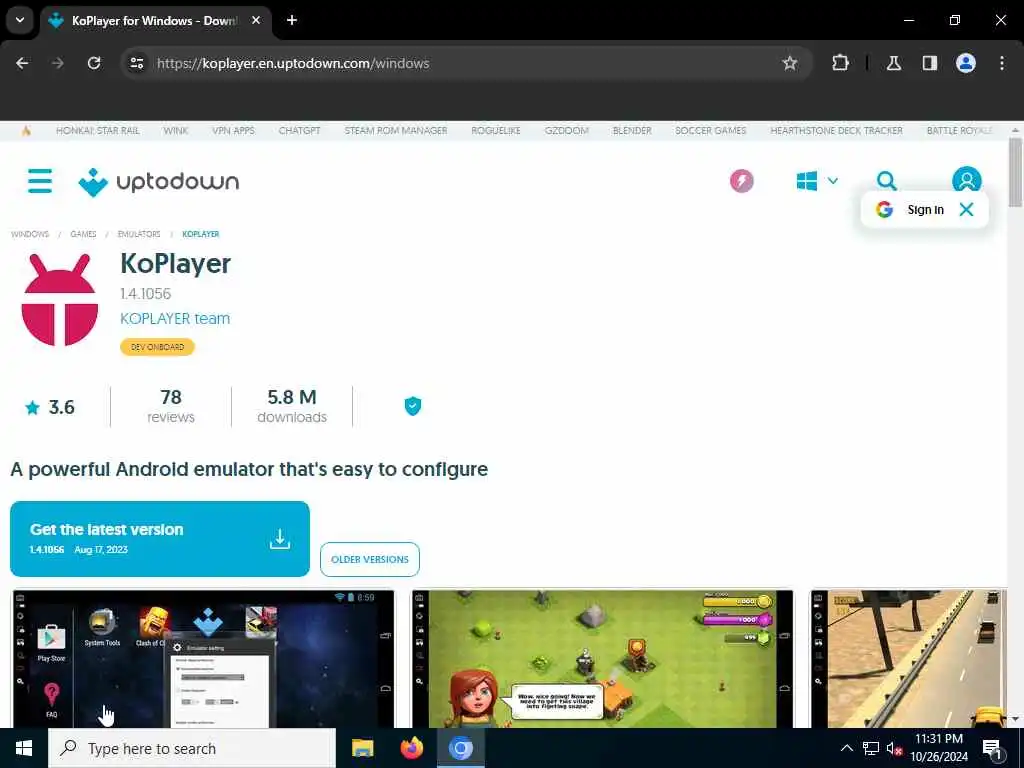The height and width of the screenshot is (768, 1024).
Task: Open Chrome three-dot menu
Action: 1001,63
